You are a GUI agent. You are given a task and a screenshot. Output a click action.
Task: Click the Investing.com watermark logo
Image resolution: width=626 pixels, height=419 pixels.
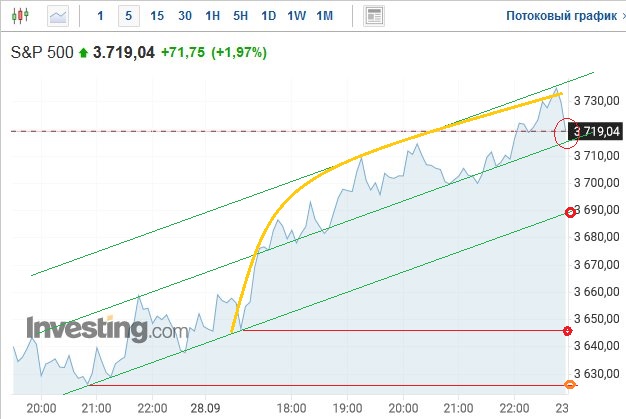click(x=106, y=329)
